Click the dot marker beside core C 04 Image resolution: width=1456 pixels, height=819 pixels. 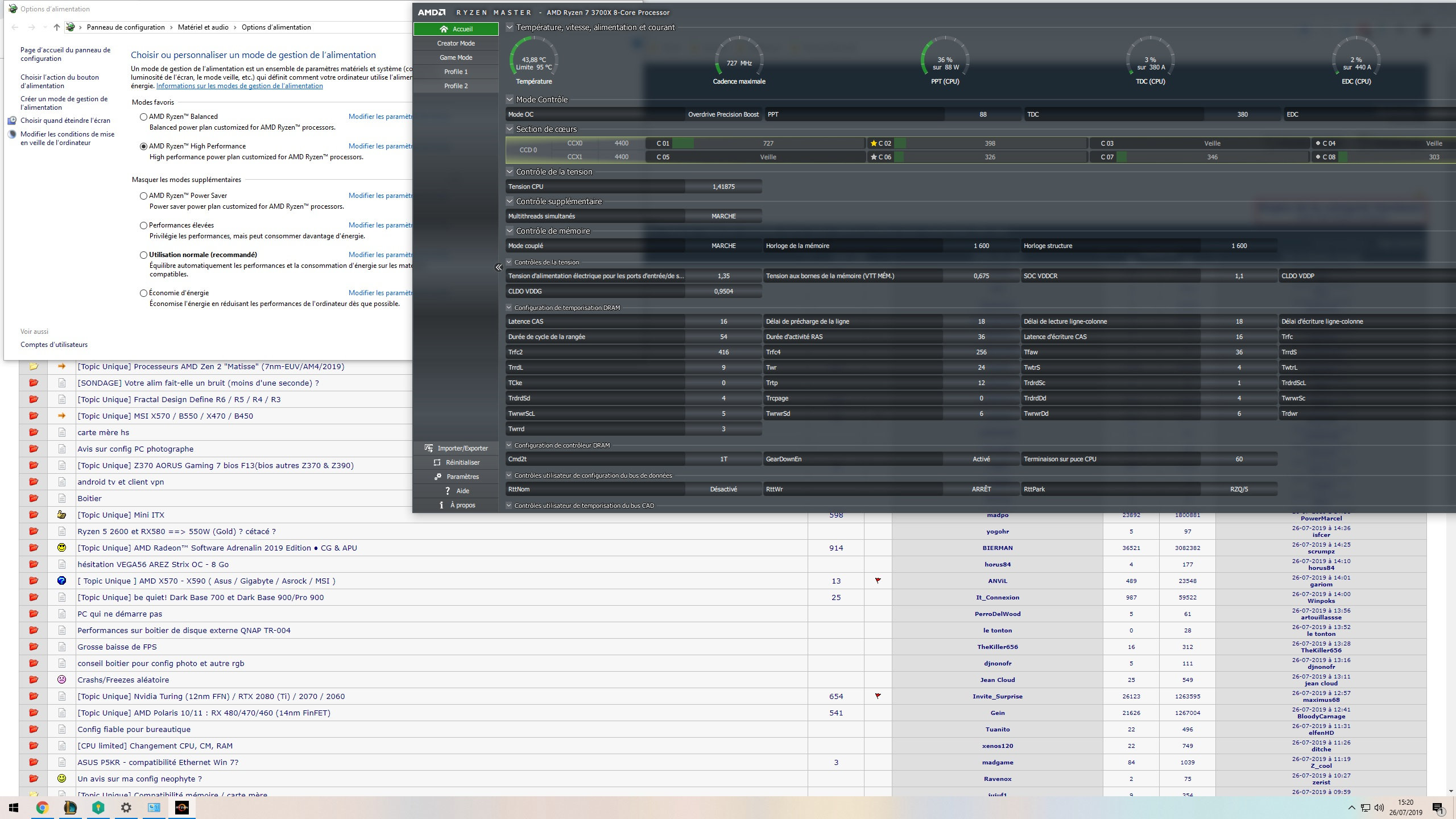coord(1318,143)
